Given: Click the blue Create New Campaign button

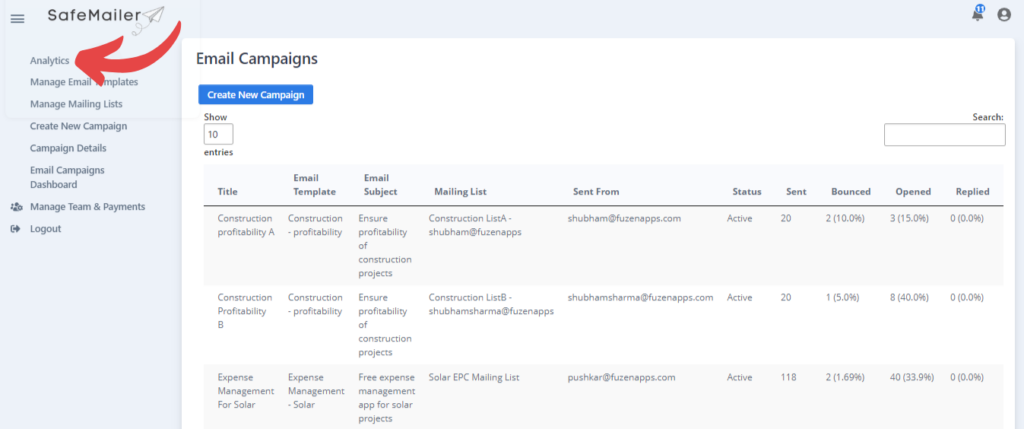Looking at the screenshot, I should click(256, 95).
